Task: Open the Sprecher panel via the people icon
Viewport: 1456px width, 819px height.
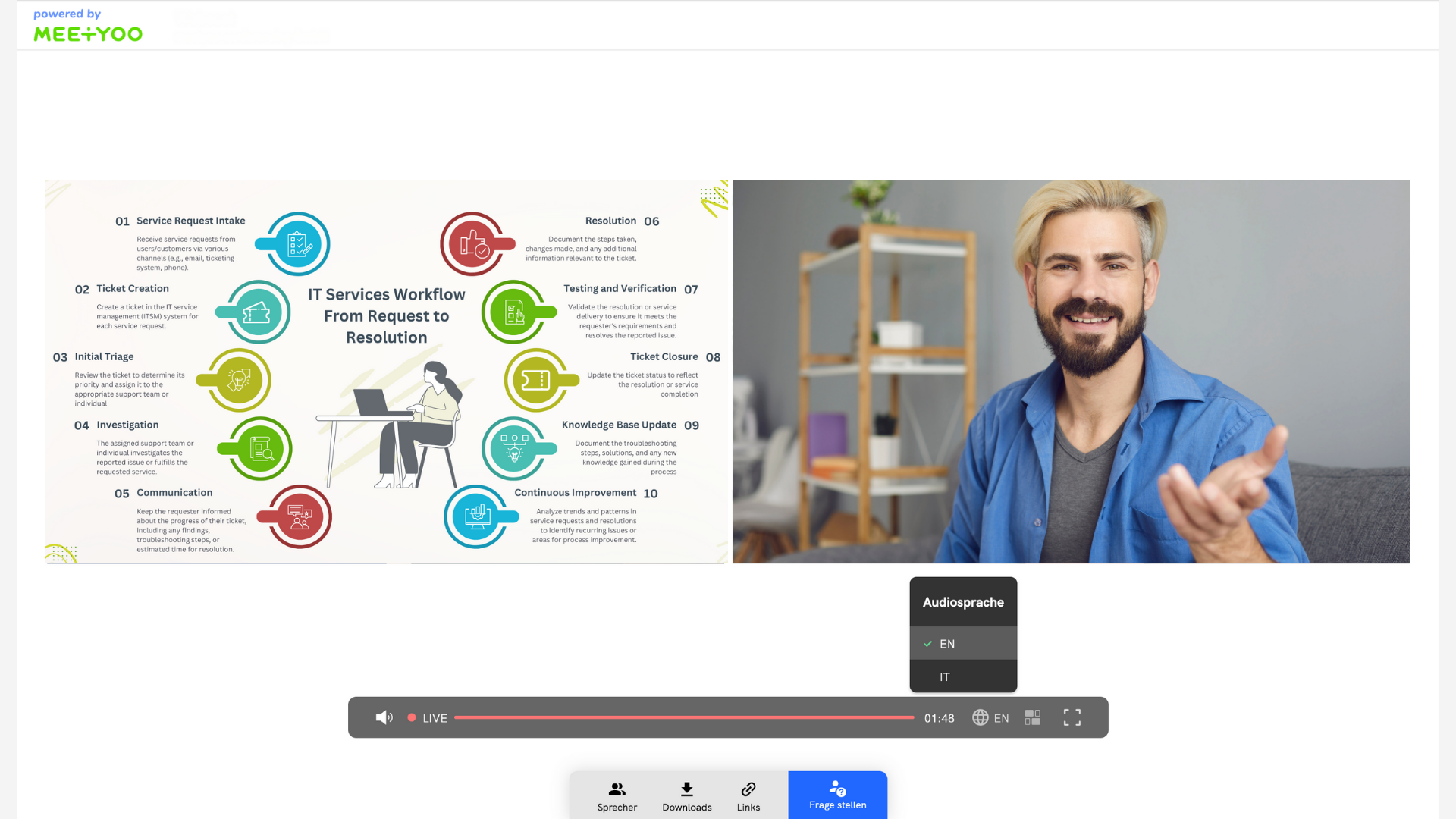Action: (x=617, y=789)
